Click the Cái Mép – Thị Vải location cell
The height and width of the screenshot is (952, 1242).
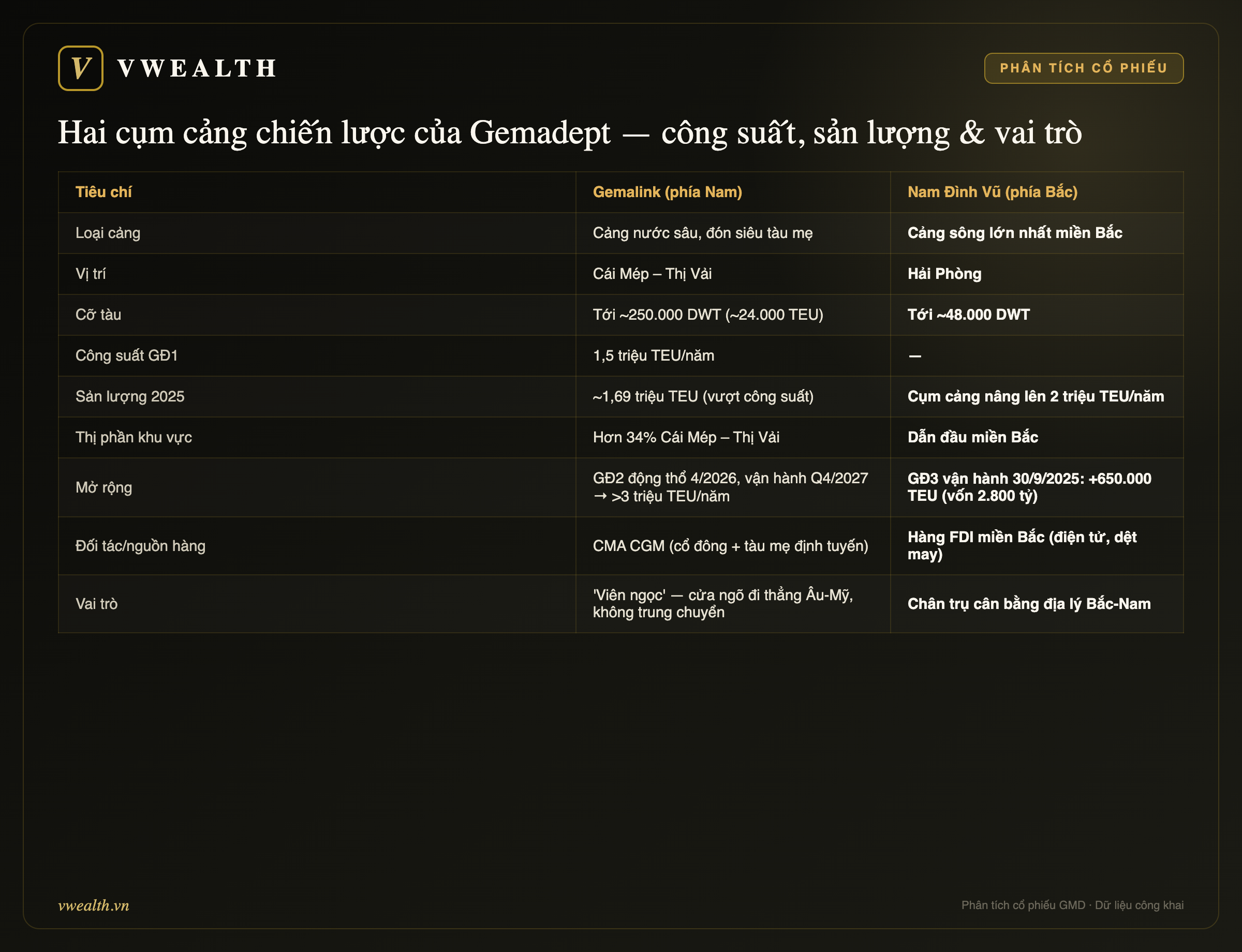tap(652, 274)
